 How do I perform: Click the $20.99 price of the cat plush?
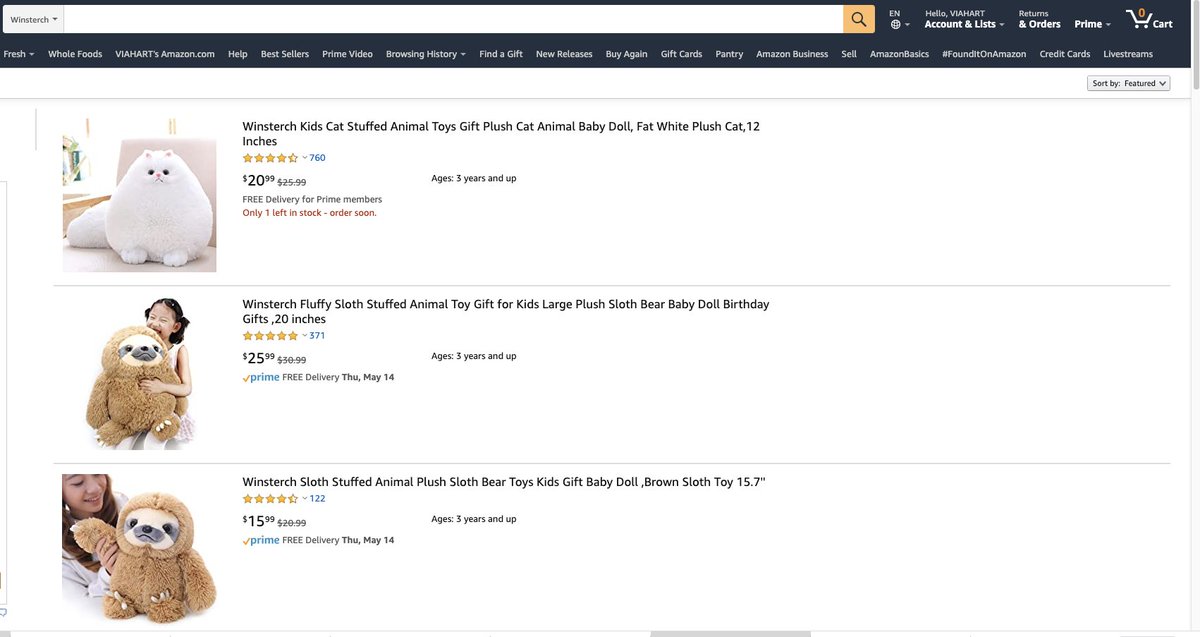click(258, 181)
